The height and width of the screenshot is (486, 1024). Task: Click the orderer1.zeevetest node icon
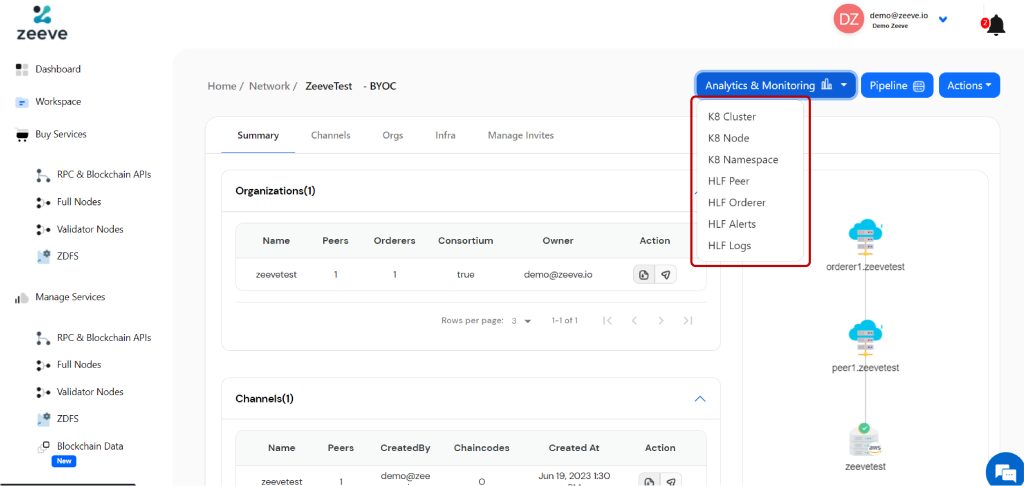pos(865,237)
